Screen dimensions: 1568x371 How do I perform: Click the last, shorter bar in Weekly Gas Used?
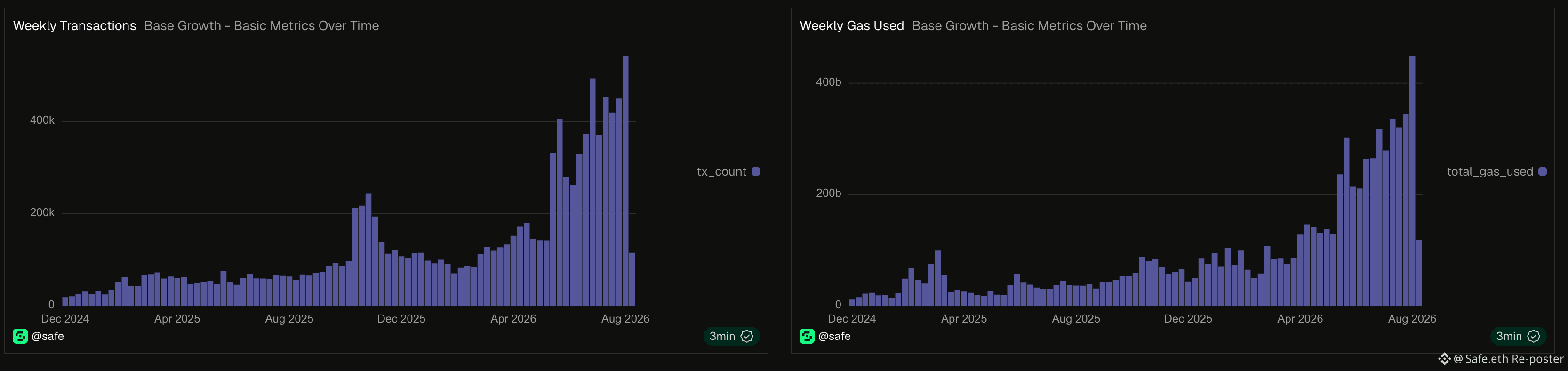[x=1419, y=273]
